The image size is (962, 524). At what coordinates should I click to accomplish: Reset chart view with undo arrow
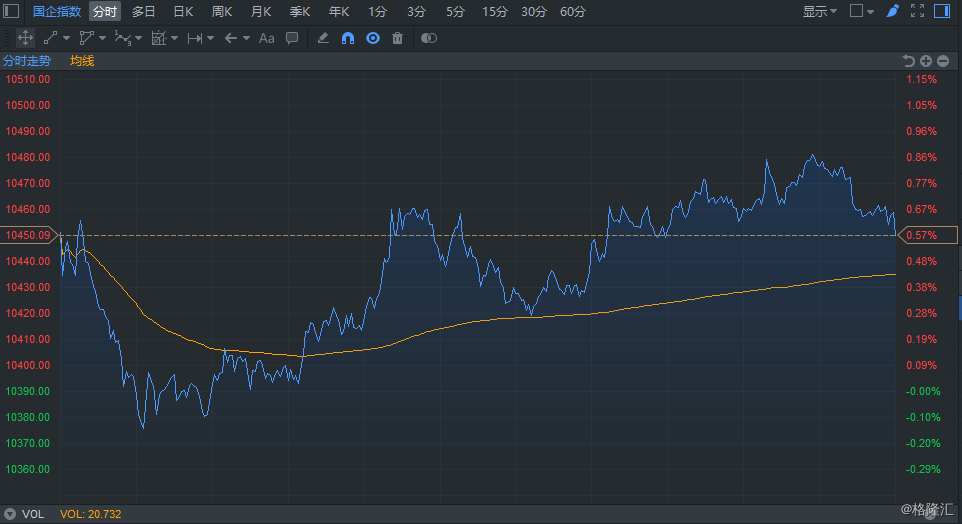(909, 61)
